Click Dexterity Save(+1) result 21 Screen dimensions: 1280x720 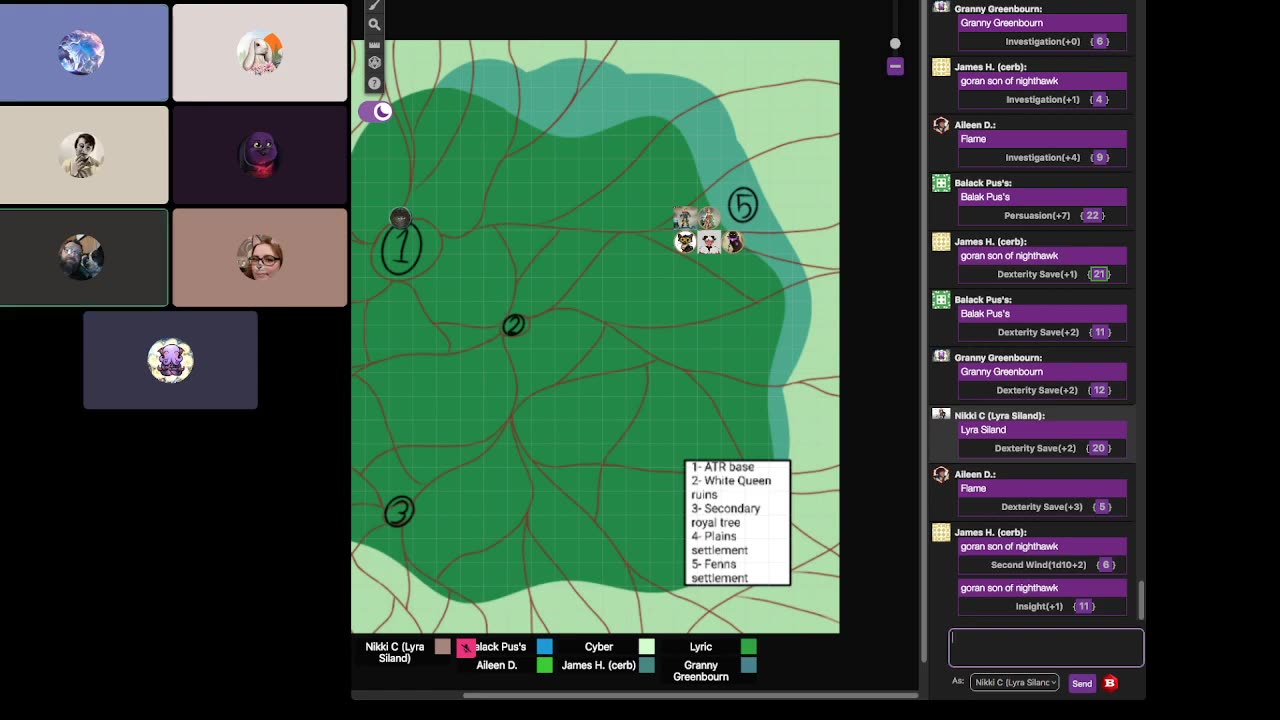(1099, 274)
